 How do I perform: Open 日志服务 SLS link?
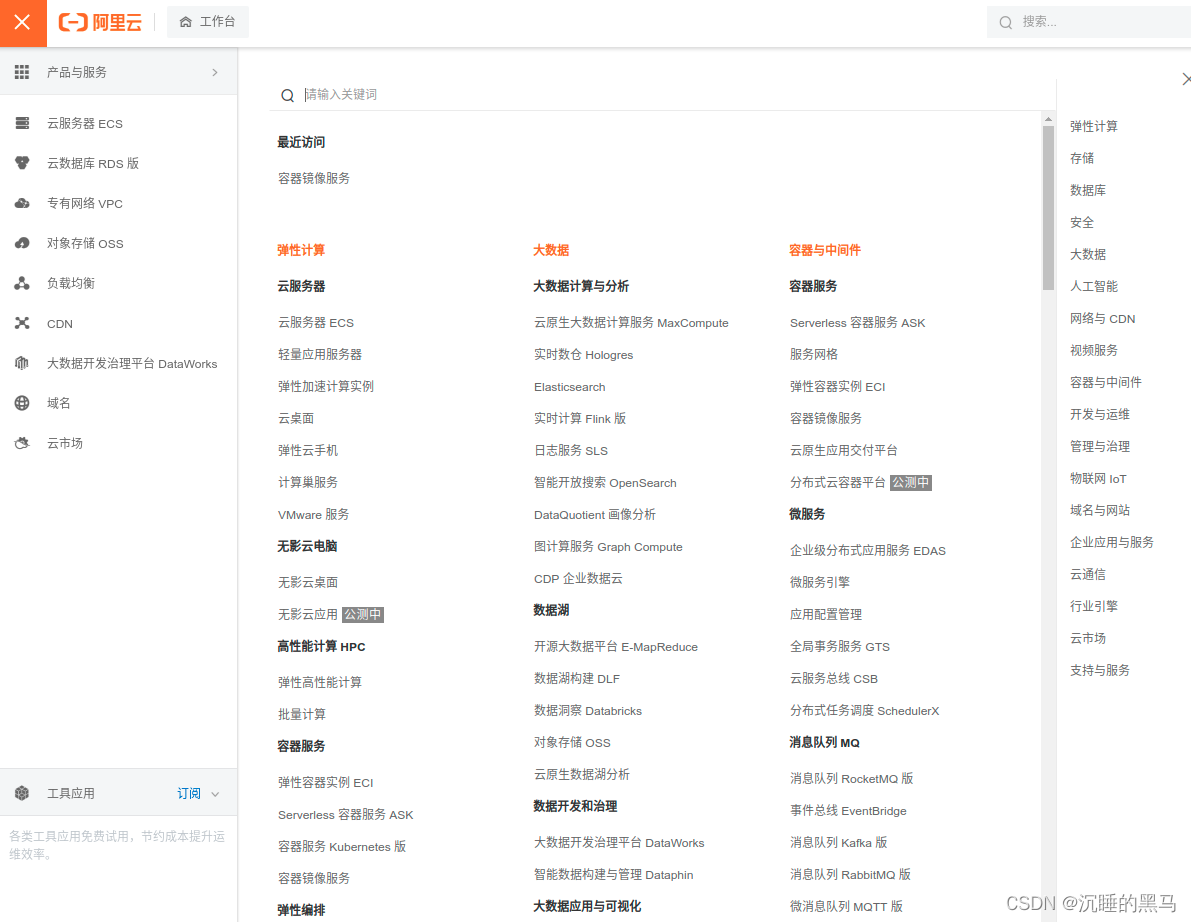coord(570,450)
